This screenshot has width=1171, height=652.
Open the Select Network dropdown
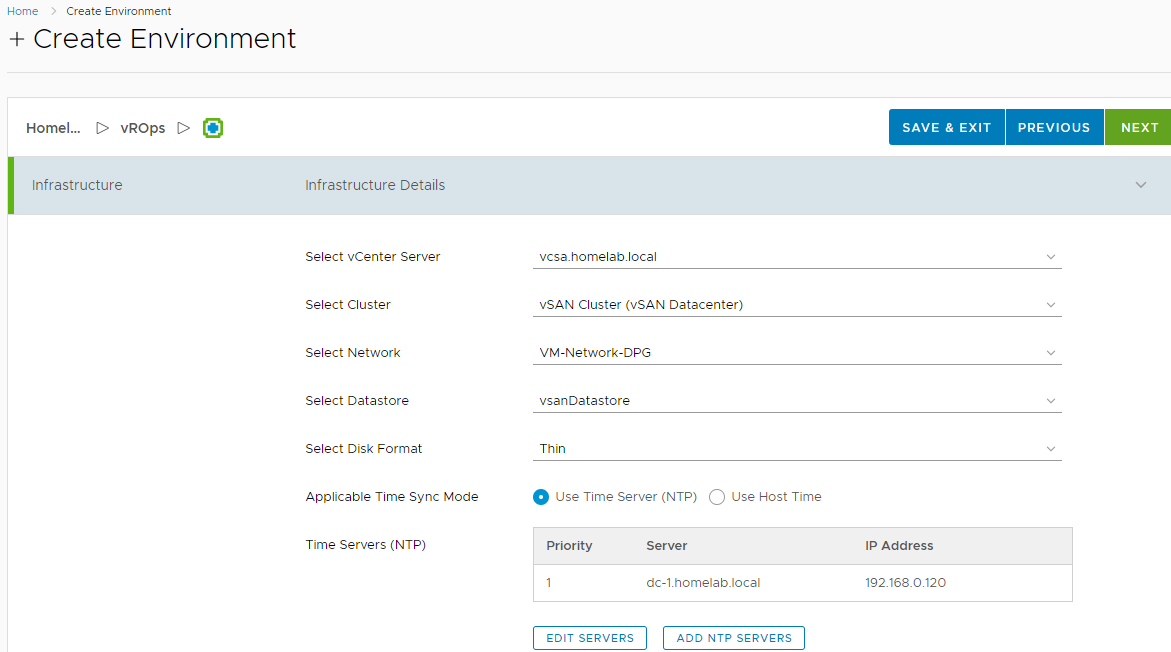797,353
